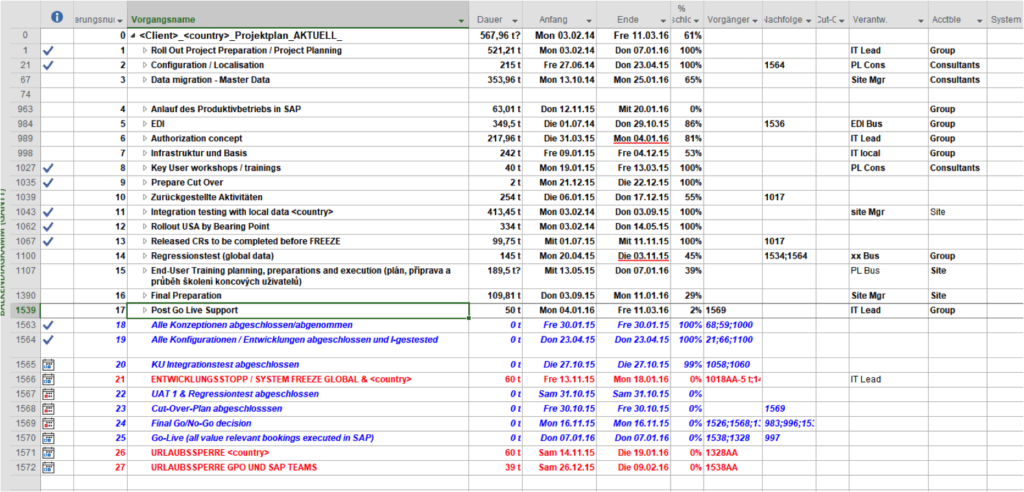The image size is (1024, 492).
Task: Click calendar constraint icon for KU Integrationstest row
Action: pyautogui.click(x=47, y=365)
